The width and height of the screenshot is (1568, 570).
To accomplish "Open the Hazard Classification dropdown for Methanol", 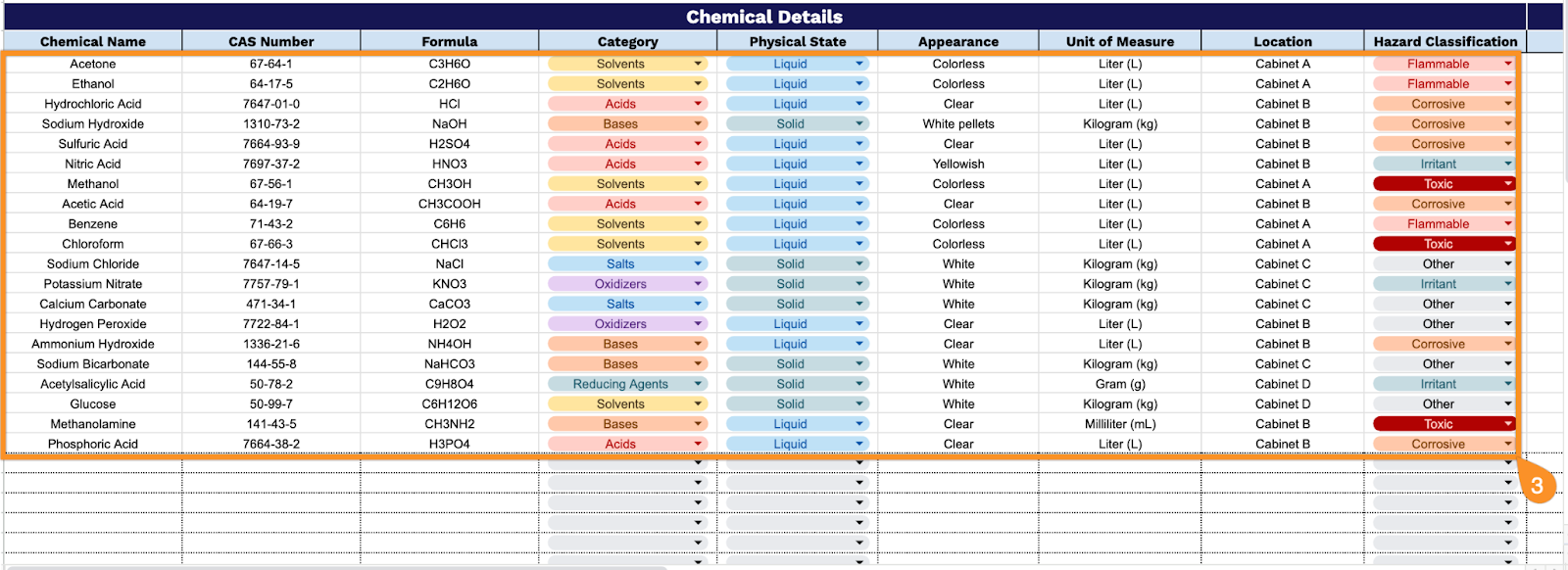I will tap(1508, 183).
